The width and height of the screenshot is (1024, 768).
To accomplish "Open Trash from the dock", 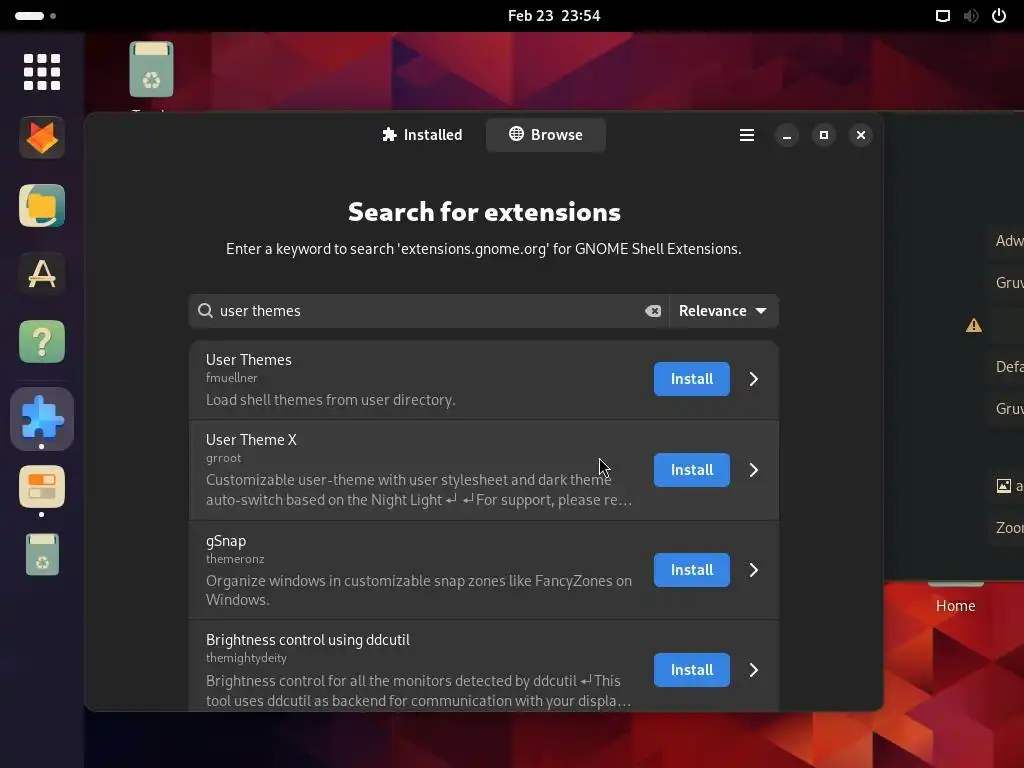I will click(x=42, y=555).
